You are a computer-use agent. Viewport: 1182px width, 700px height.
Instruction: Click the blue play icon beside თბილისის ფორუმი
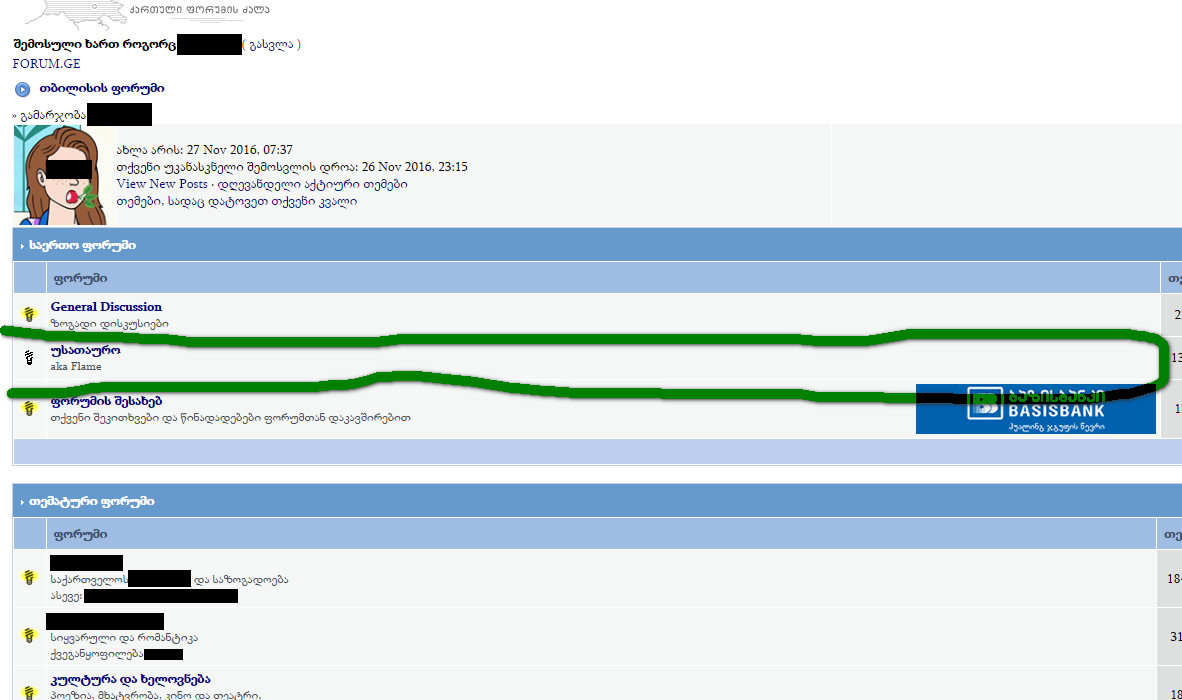23,90
